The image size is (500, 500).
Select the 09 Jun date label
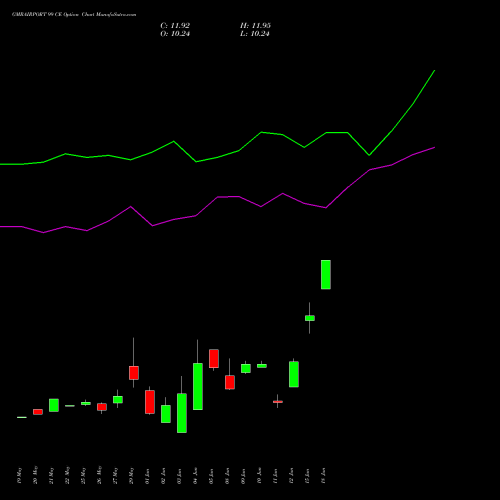coord(243,476)
